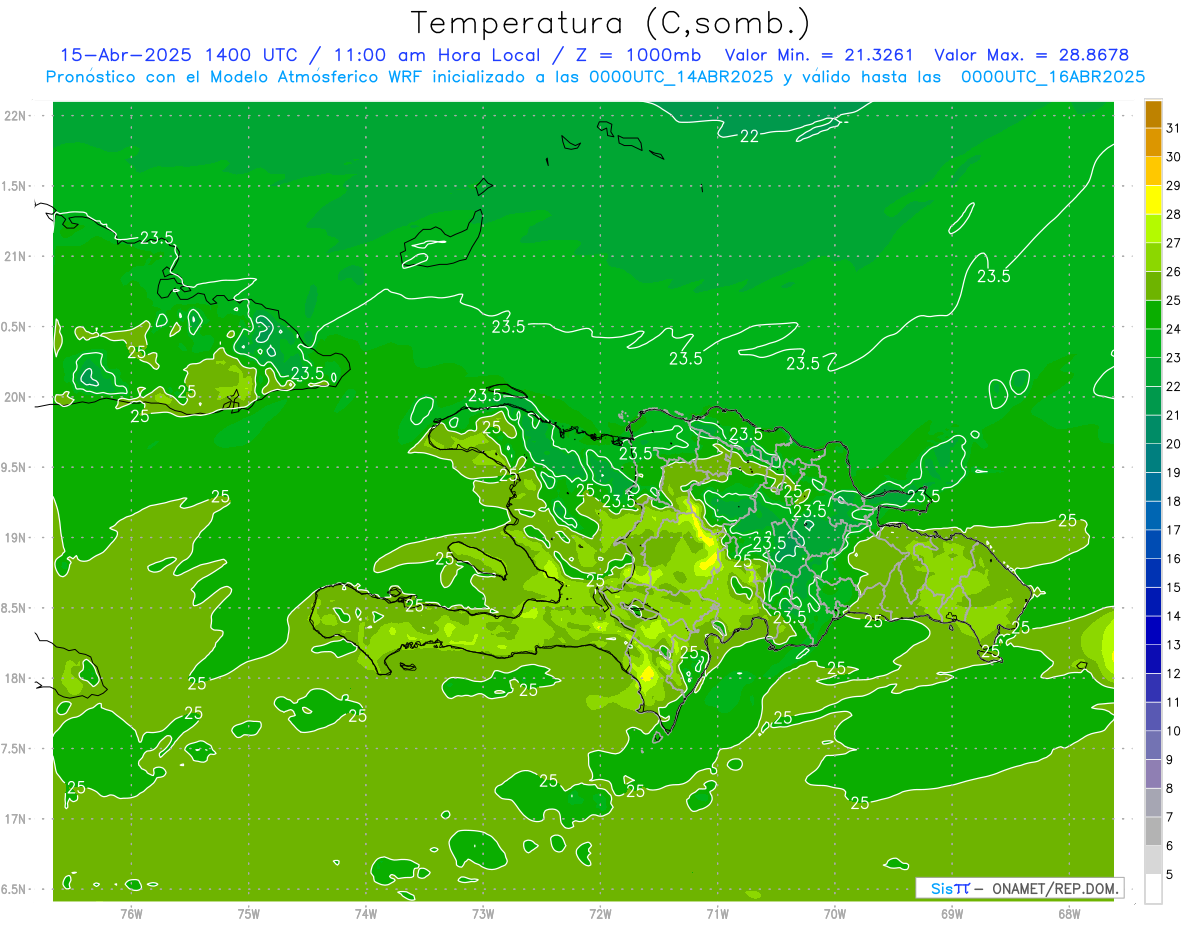Click the "7.5N" latitude axis label
Image resolution: width=1200 pixels, height=927 pixels.
pos(15,749)
